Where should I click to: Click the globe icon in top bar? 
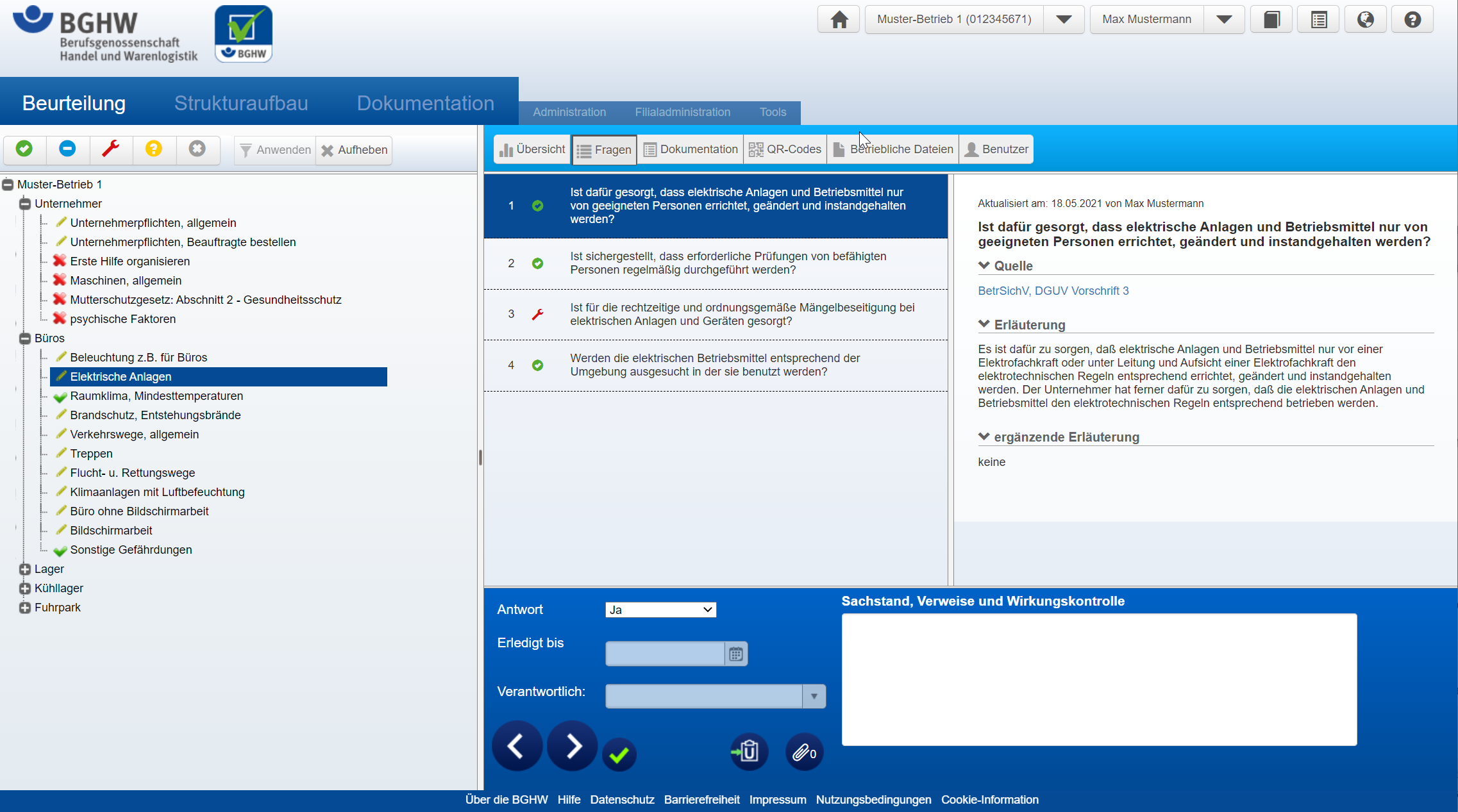(1365, 19)
